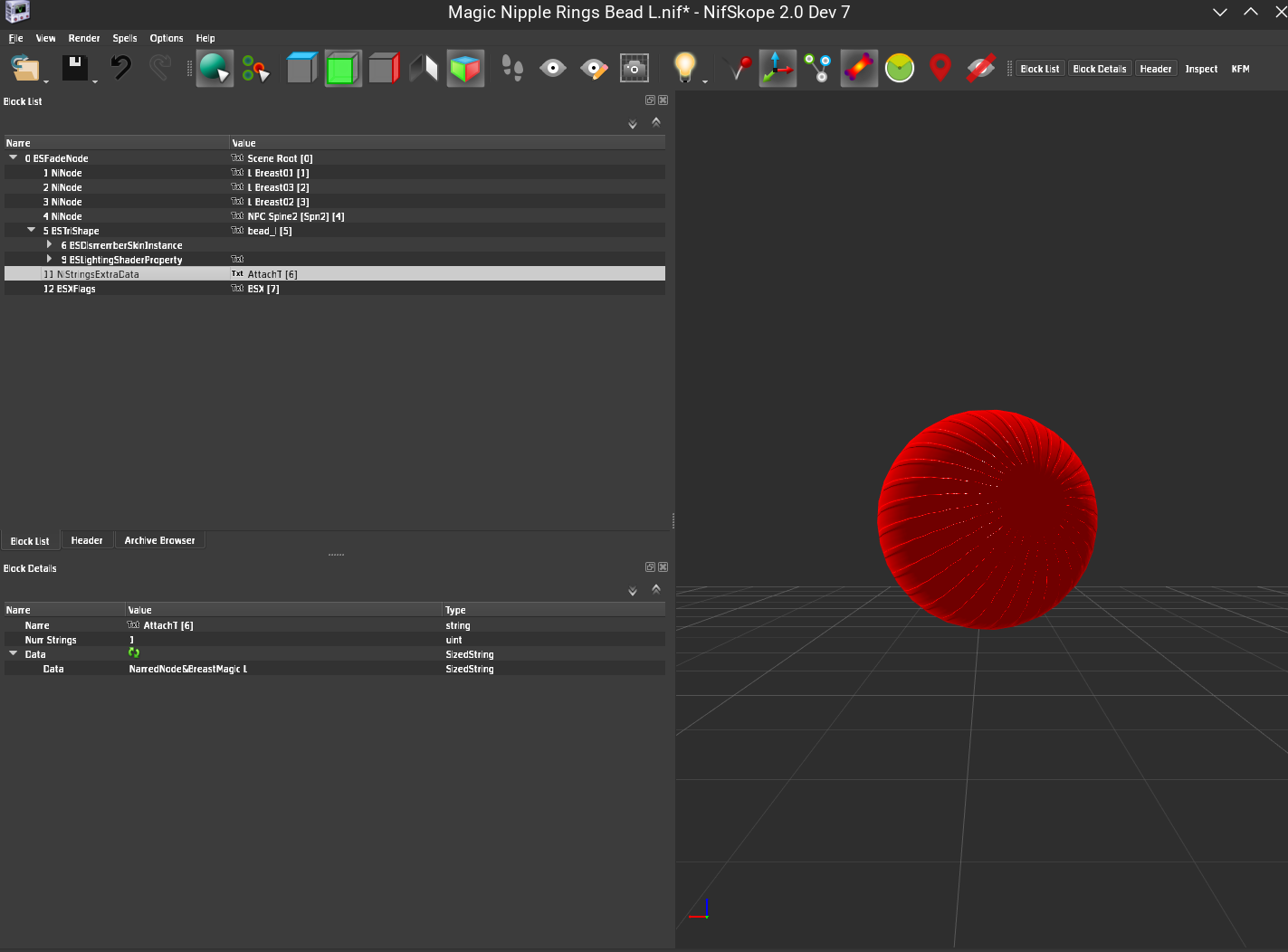The width and height of the screenshot is (1288, 952).
Task: Click the Load file icon
Action: point(25,68)
